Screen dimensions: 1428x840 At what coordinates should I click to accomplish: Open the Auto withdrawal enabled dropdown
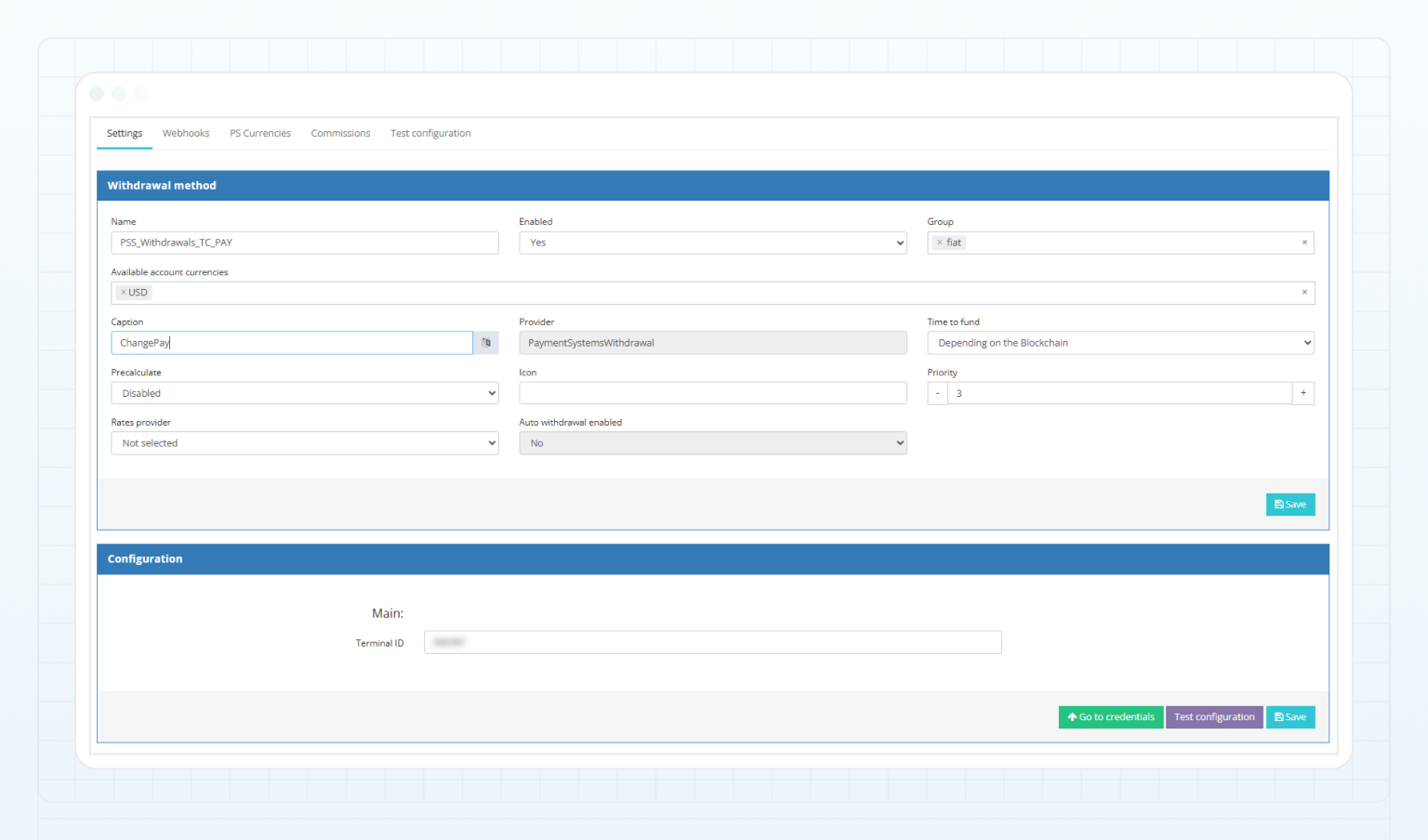(x=712, y=442)
